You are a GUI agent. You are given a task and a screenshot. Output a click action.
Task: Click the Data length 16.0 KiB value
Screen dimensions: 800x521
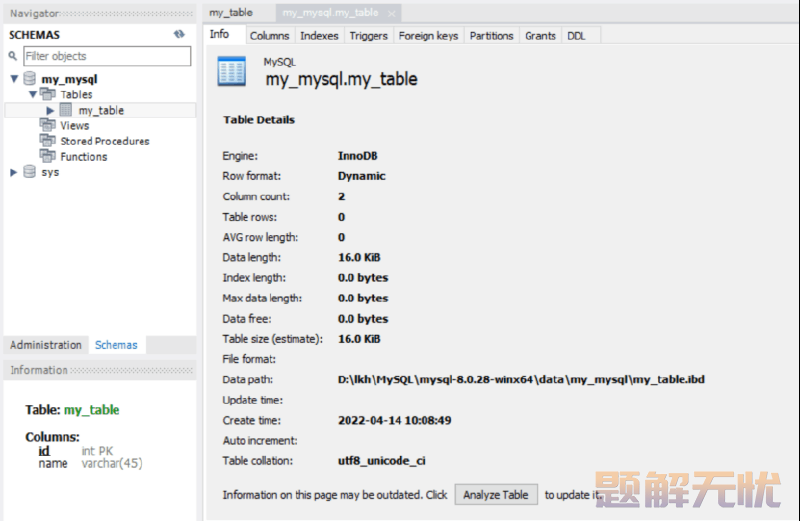pyautogui.click(x=359, y=257)
